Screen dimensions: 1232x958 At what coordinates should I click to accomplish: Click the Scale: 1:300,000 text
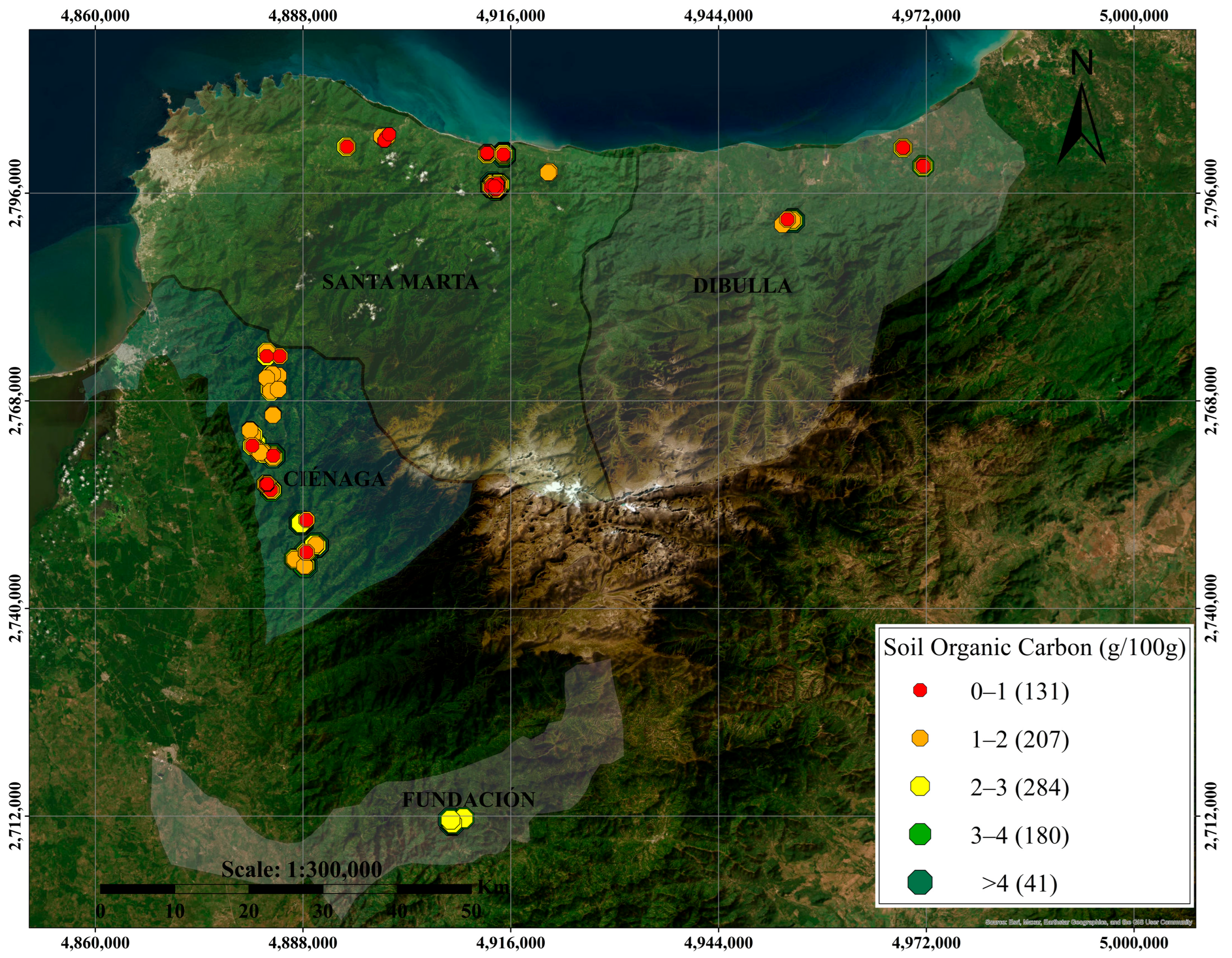(x=301, y=869)
